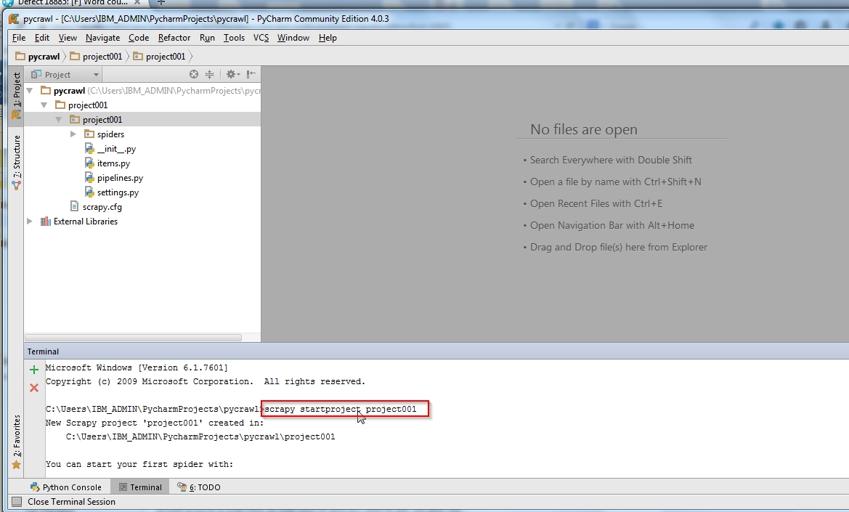The image size is (849, 512).
Task: Click the 'New Scrapy project' output line
Action: (x=155, y=423)
